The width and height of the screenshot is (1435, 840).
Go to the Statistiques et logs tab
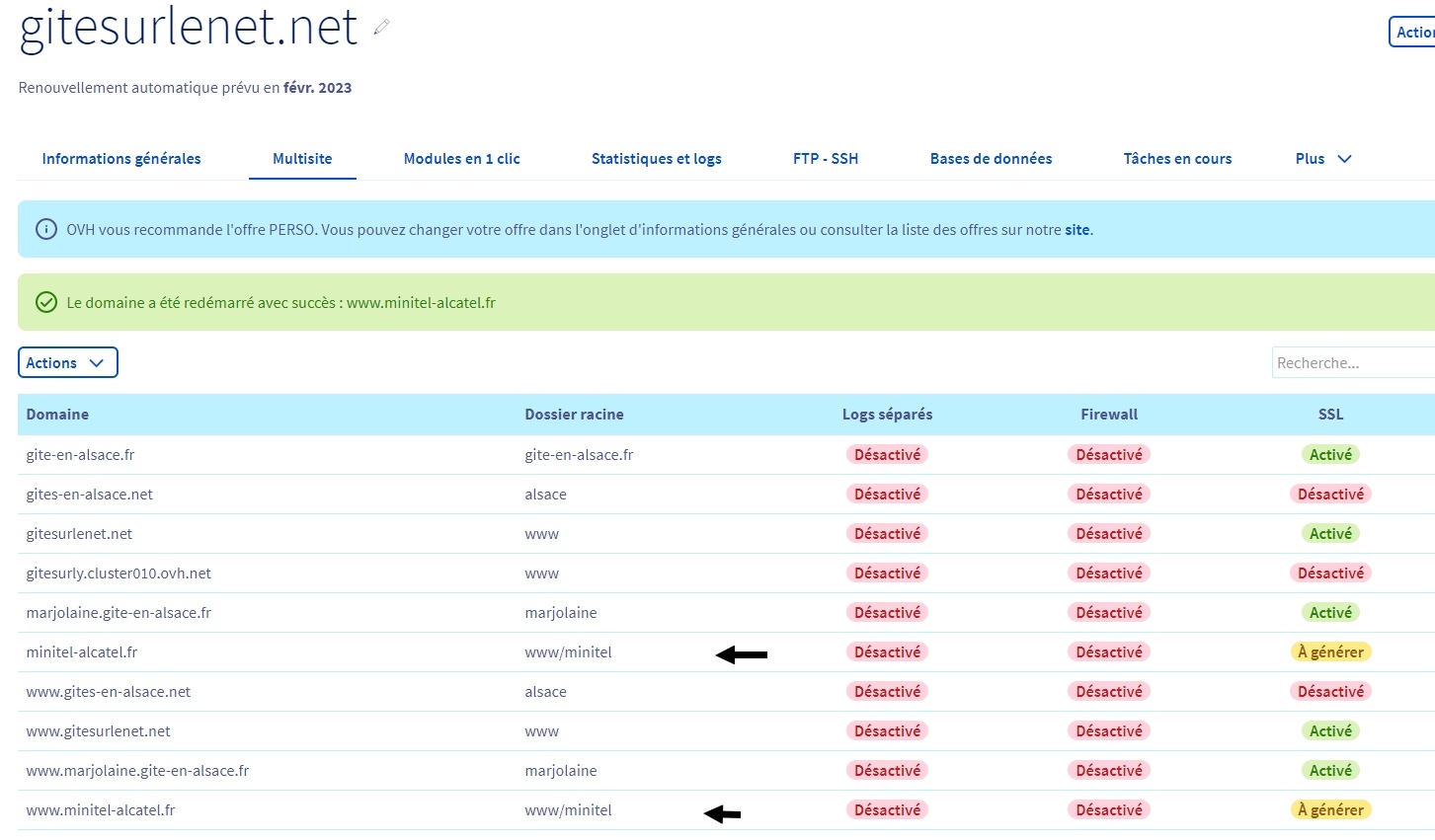pyautogui.click(x=656, y=159)
